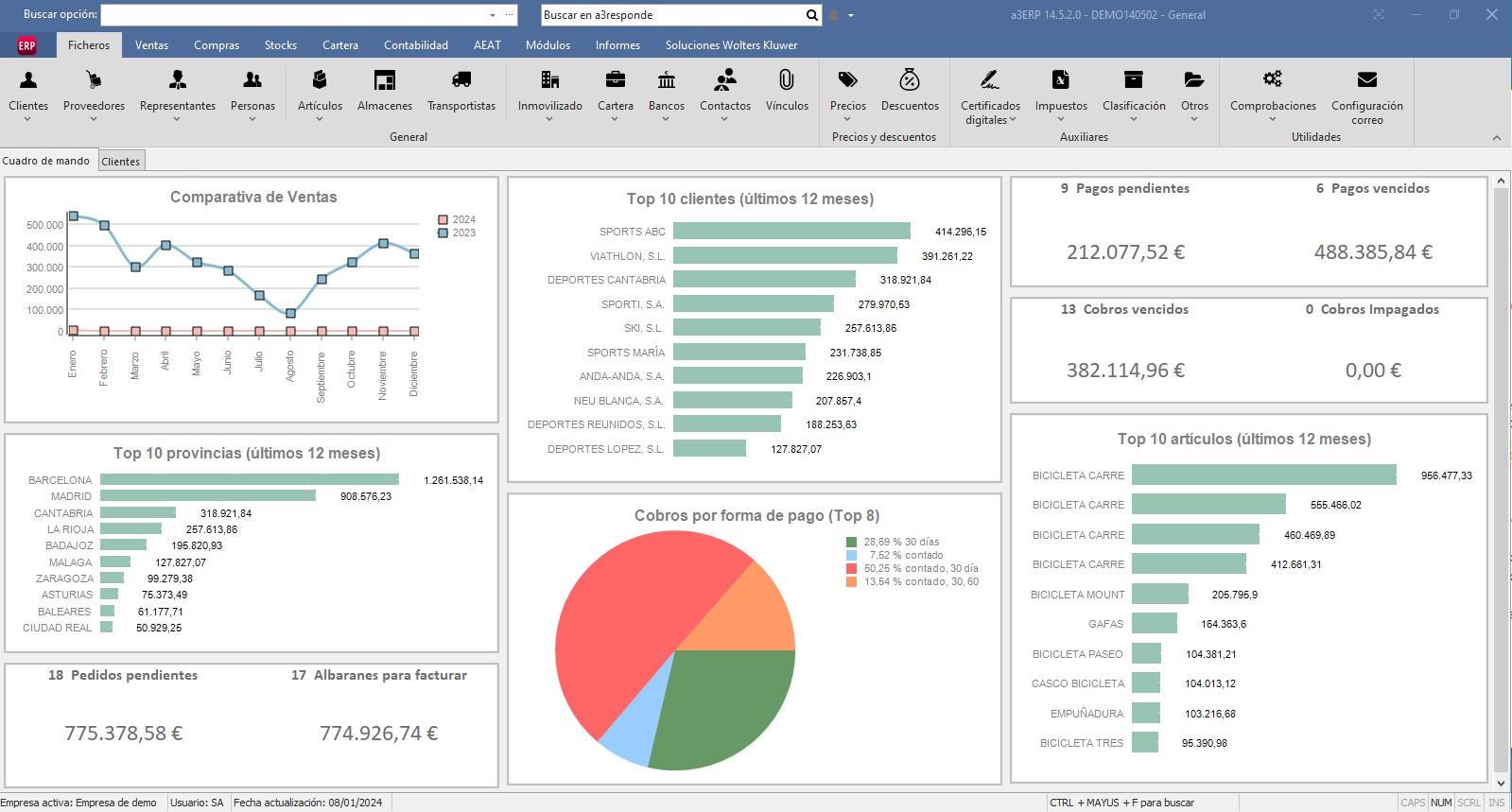
Task: Open the Contabilidad ribbon tab
Action: pyautogui.click(x=415, y=45)
